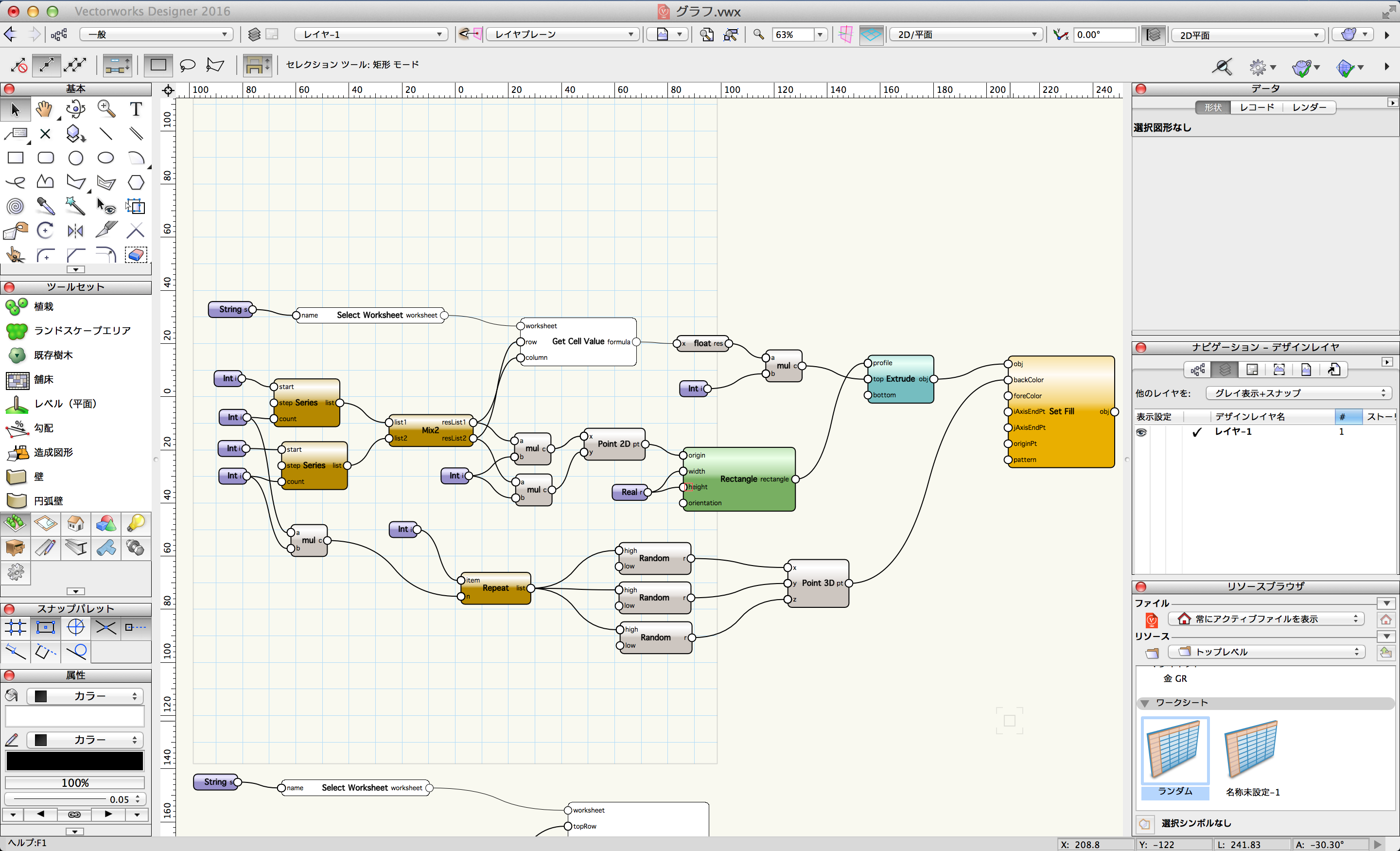Image resolution: width=1400 pixels, height=851 pixels.
Task: Open the 一般 class dropdown
Action: point(156,35)
